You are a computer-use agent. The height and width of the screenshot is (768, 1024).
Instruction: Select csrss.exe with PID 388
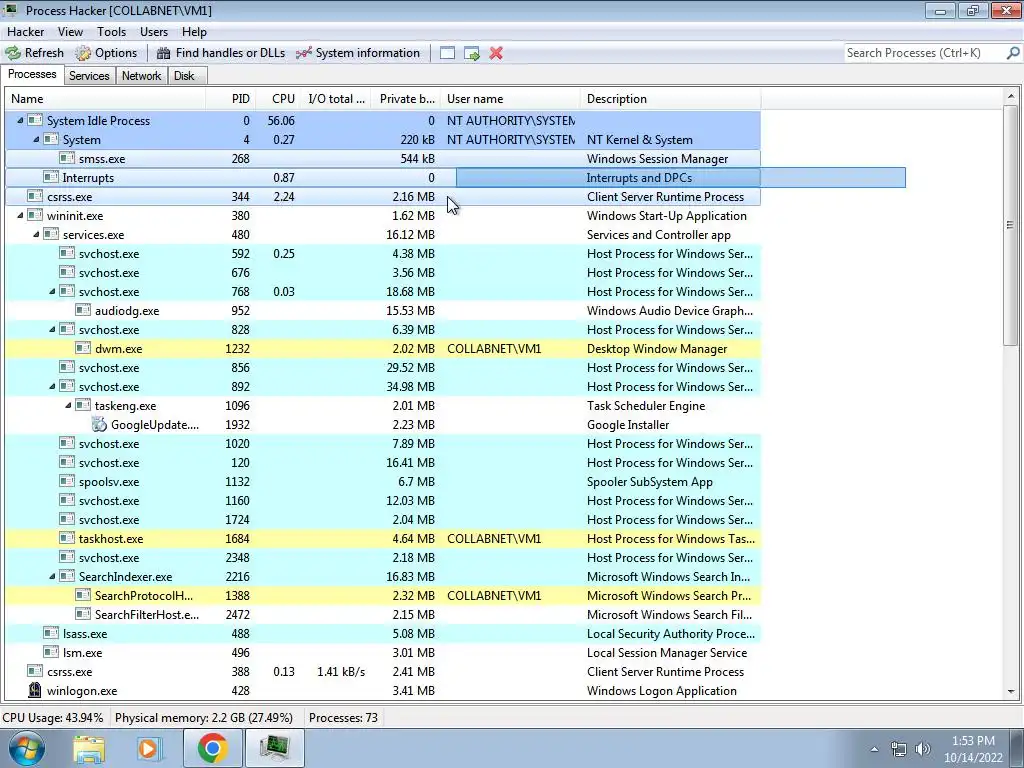(x=383, y=671)
